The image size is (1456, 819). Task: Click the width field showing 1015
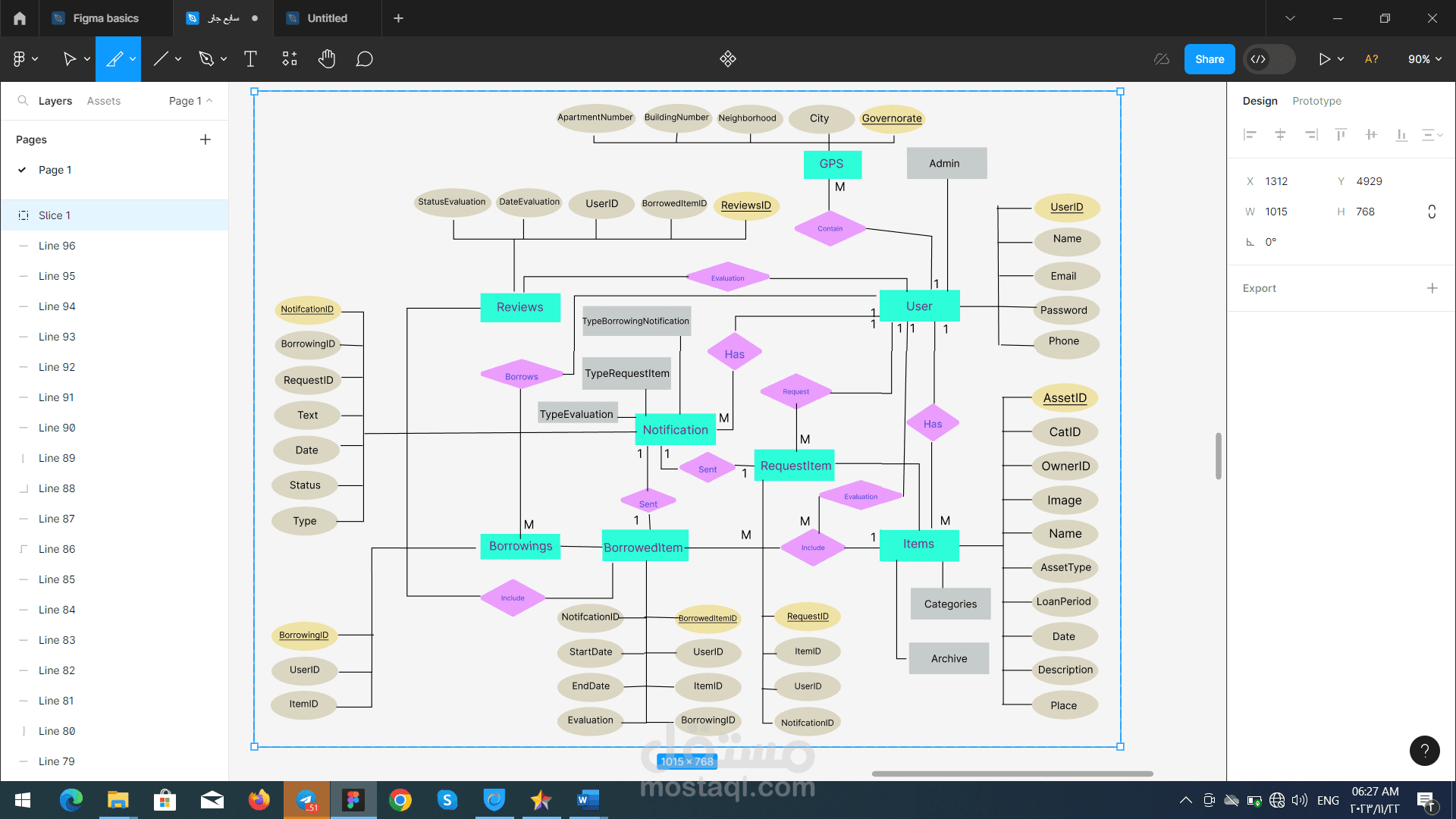[x=1276, y=212]
